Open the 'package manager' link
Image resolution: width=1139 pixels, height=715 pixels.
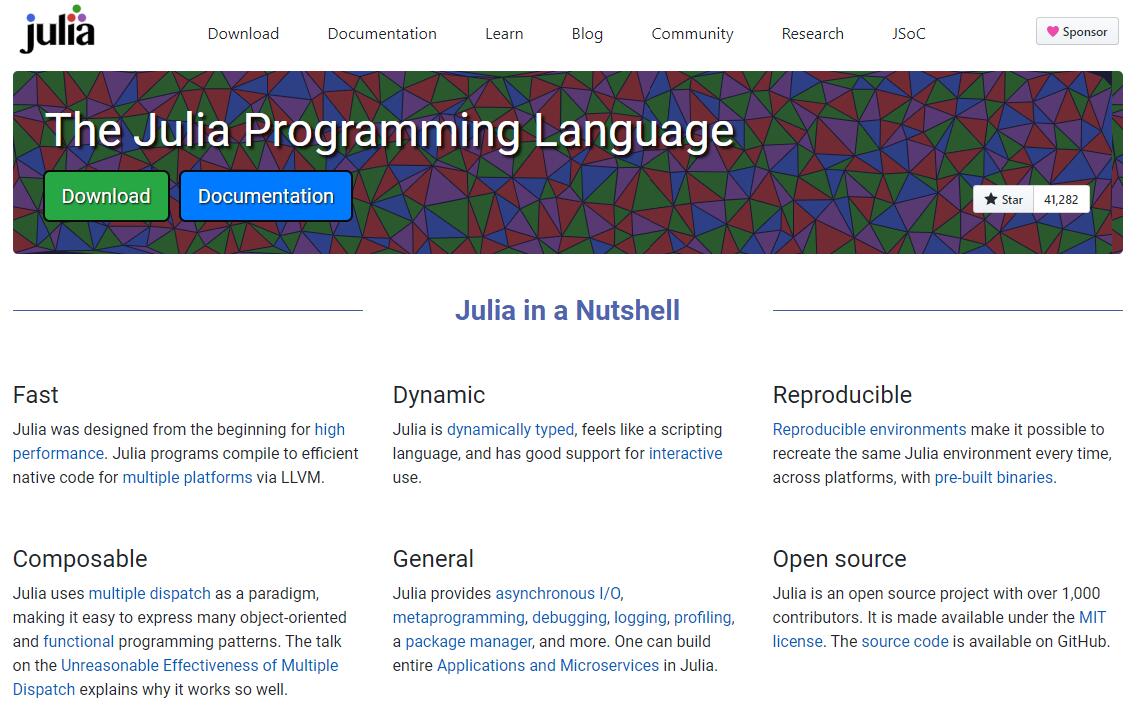click(469, 642)
